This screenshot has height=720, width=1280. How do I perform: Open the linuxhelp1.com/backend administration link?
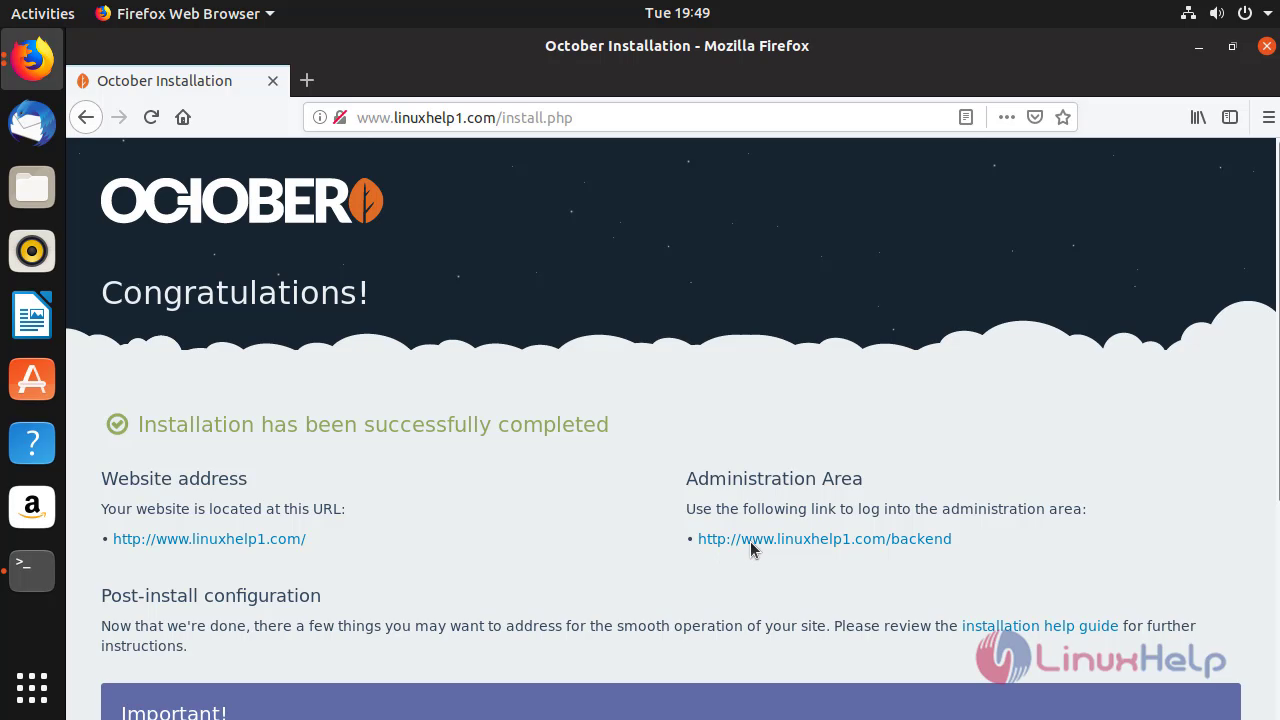824,539
